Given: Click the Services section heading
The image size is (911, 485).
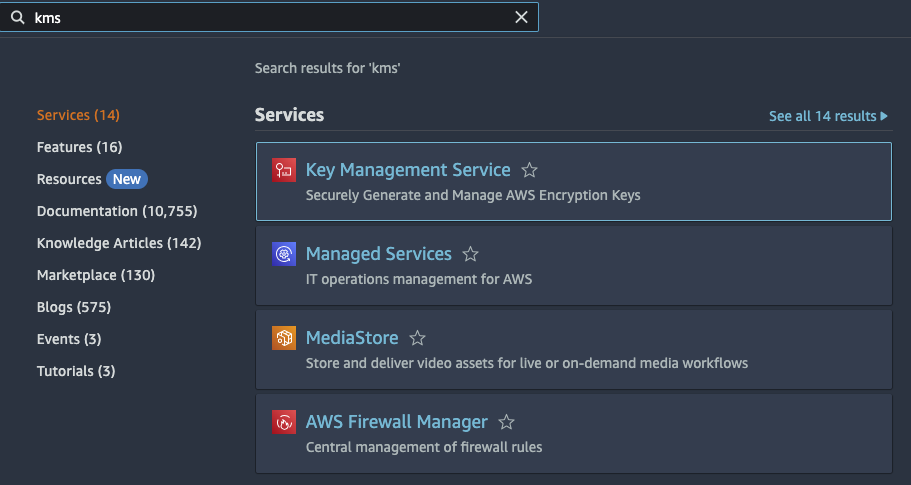Looking at the screenshot, I should point(289,115).
